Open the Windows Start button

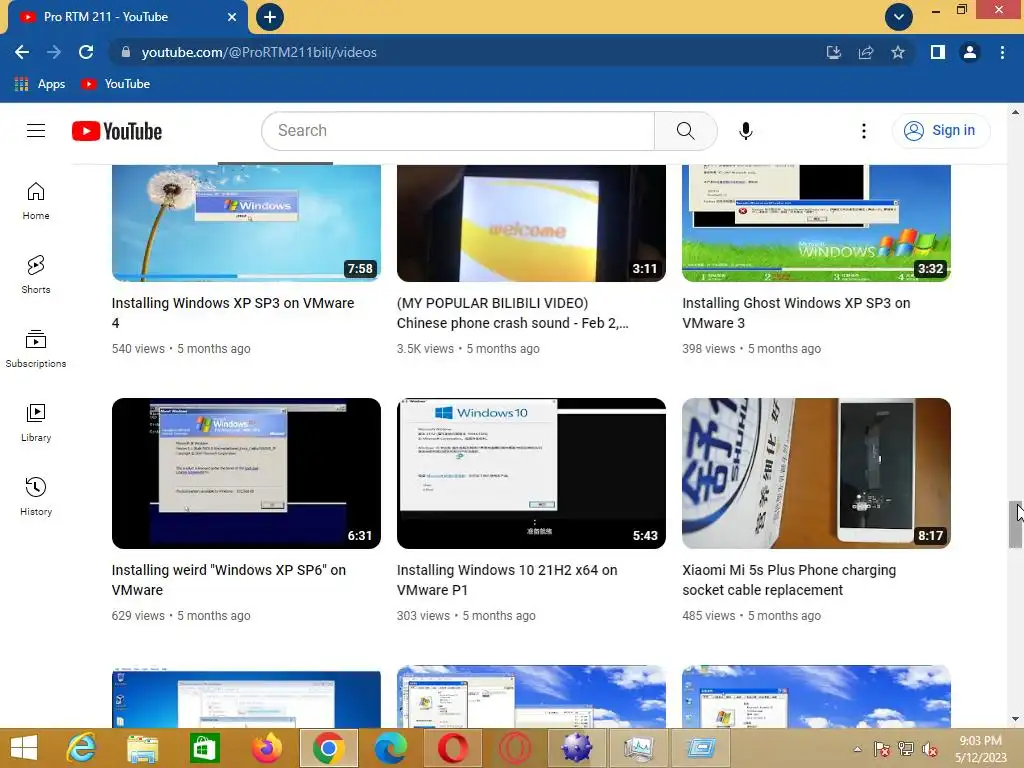click(24, 748)
